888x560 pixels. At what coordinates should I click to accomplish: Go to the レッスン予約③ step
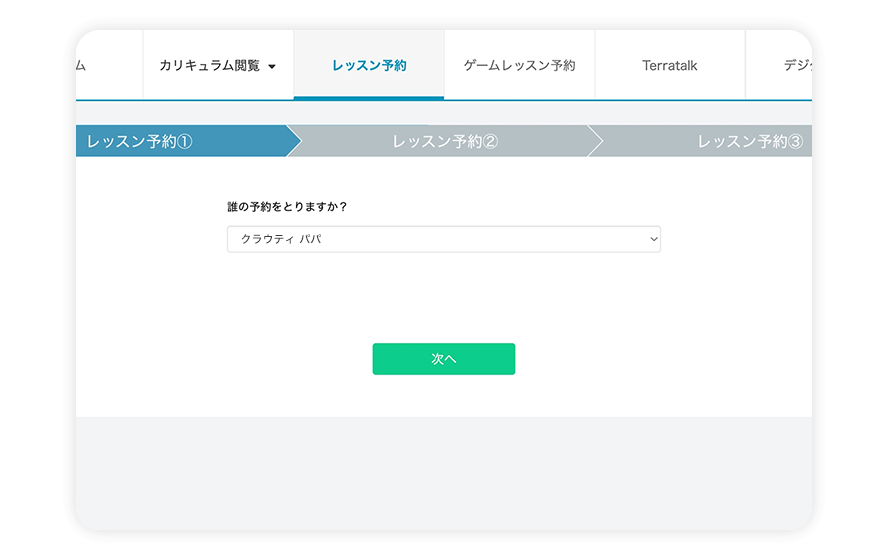[749, 142]
